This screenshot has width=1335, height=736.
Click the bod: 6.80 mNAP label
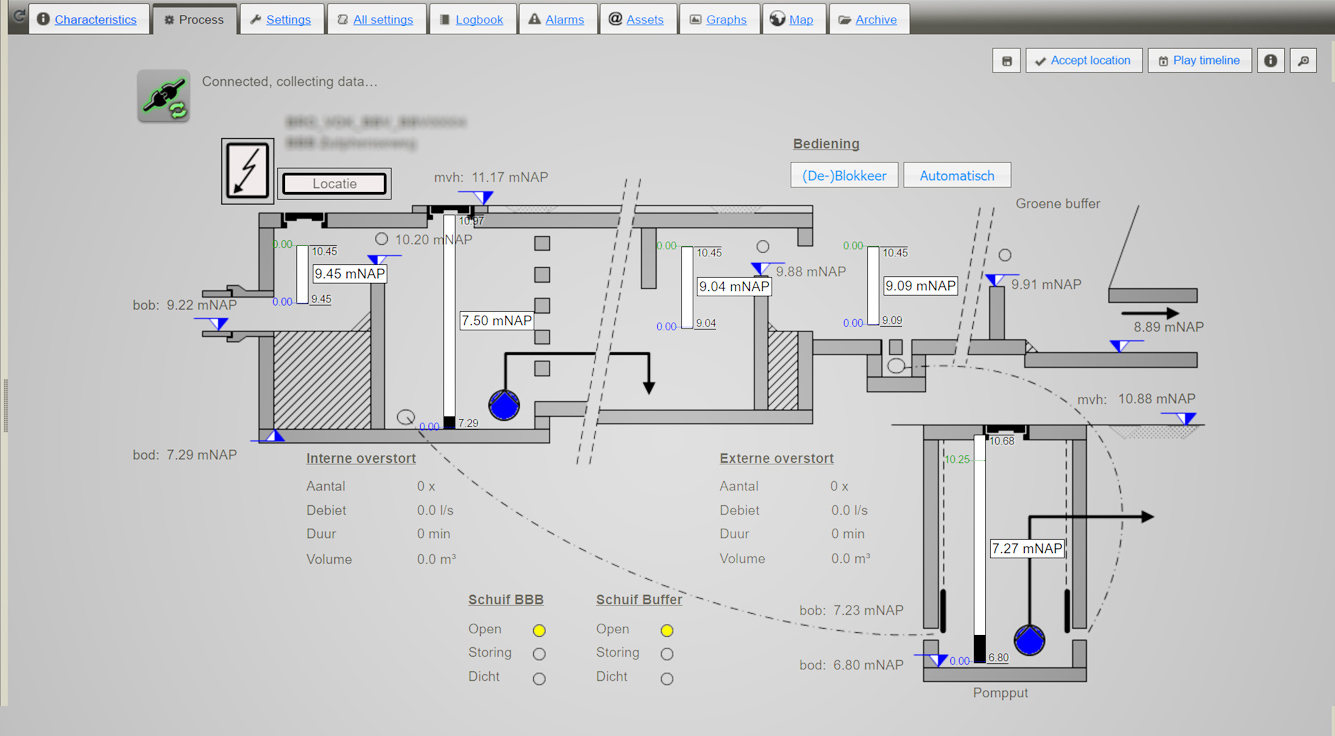(852, 665)
